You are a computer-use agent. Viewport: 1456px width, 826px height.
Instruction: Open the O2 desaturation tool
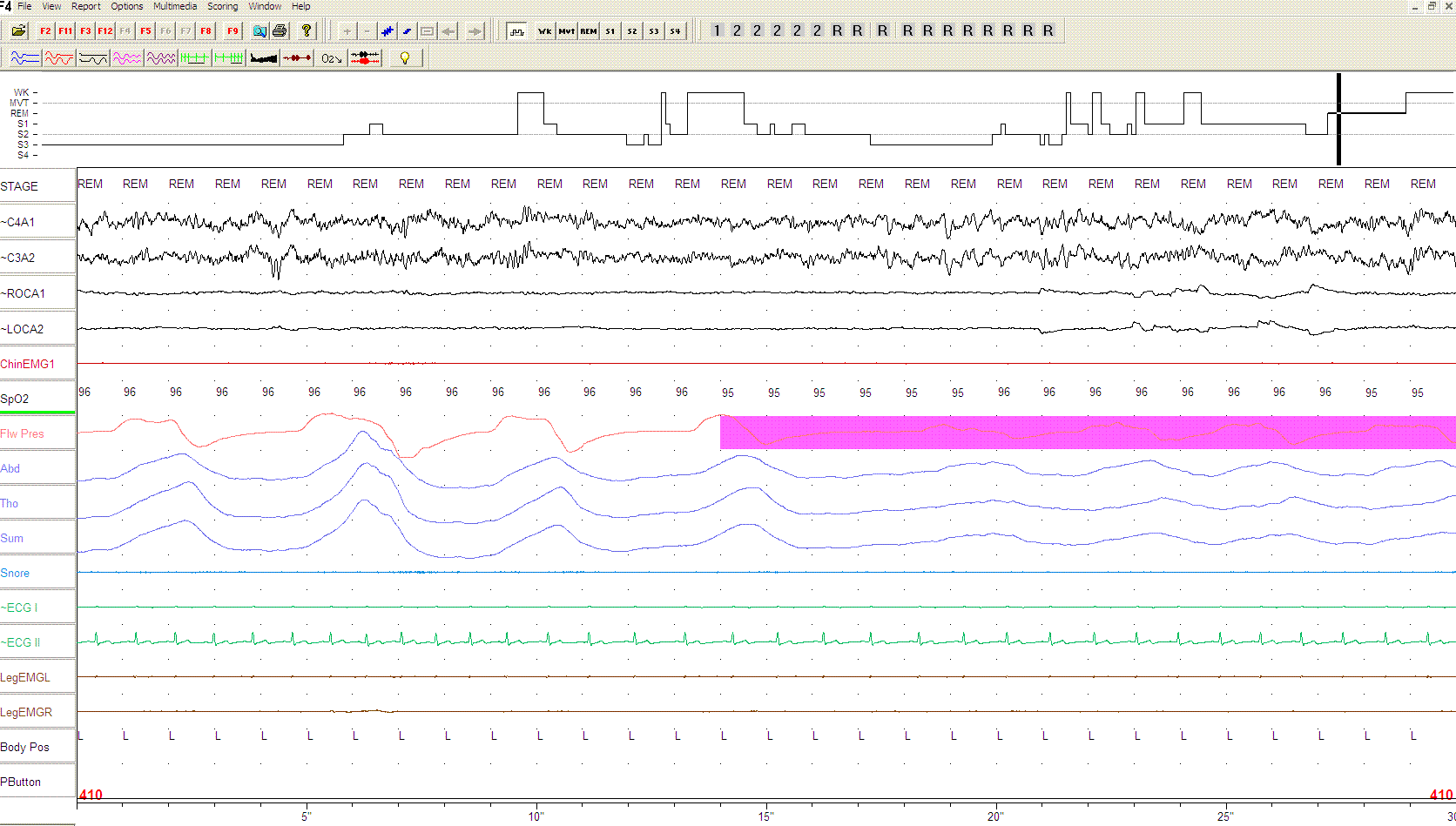[x=331, y=58]
